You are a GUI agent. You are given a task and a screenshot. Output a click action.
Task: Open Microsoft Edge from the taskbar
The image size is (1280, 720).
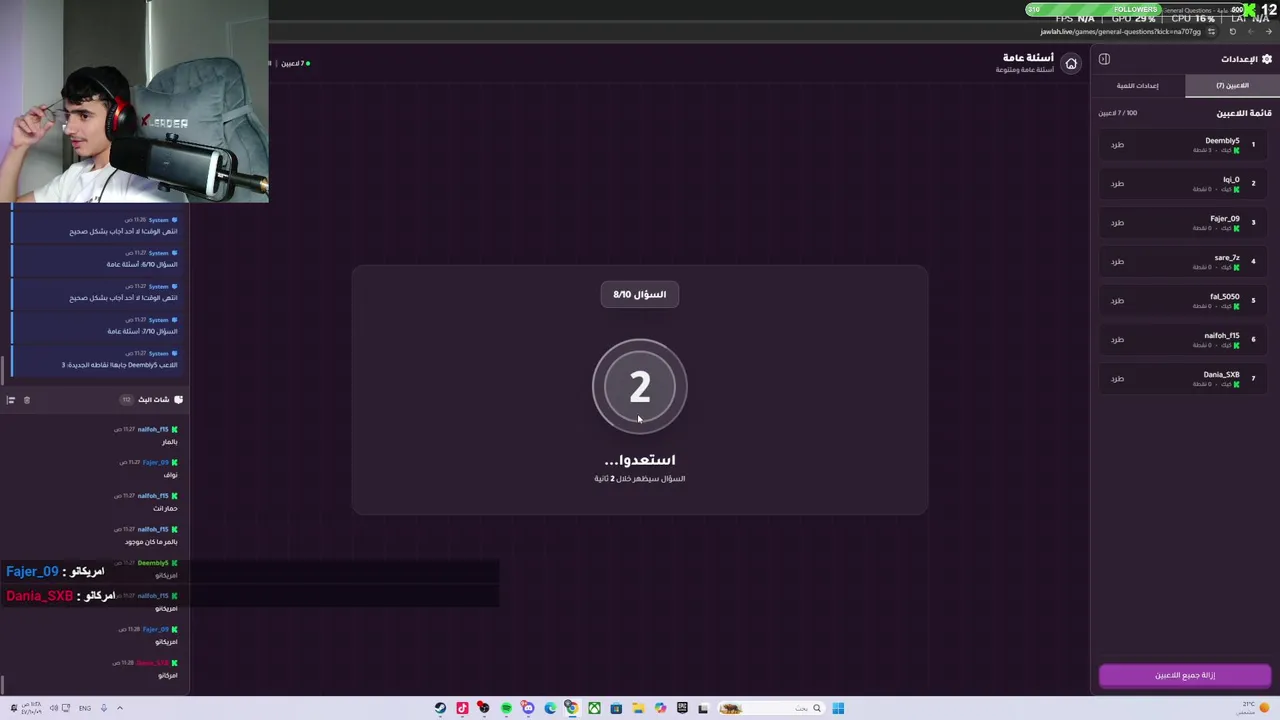(550, 708)
